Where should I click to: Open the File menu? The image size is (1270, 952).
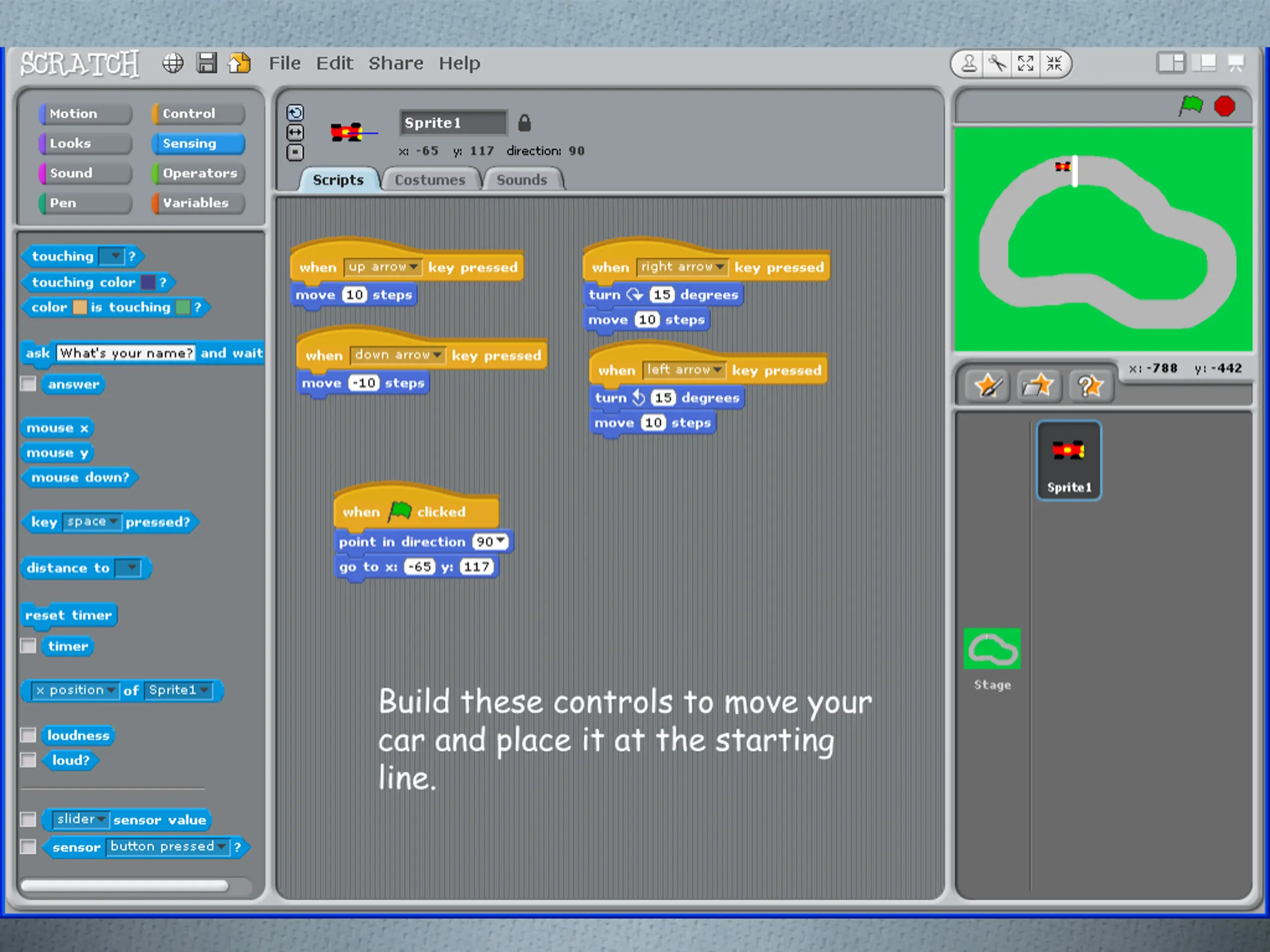(285, 63)
